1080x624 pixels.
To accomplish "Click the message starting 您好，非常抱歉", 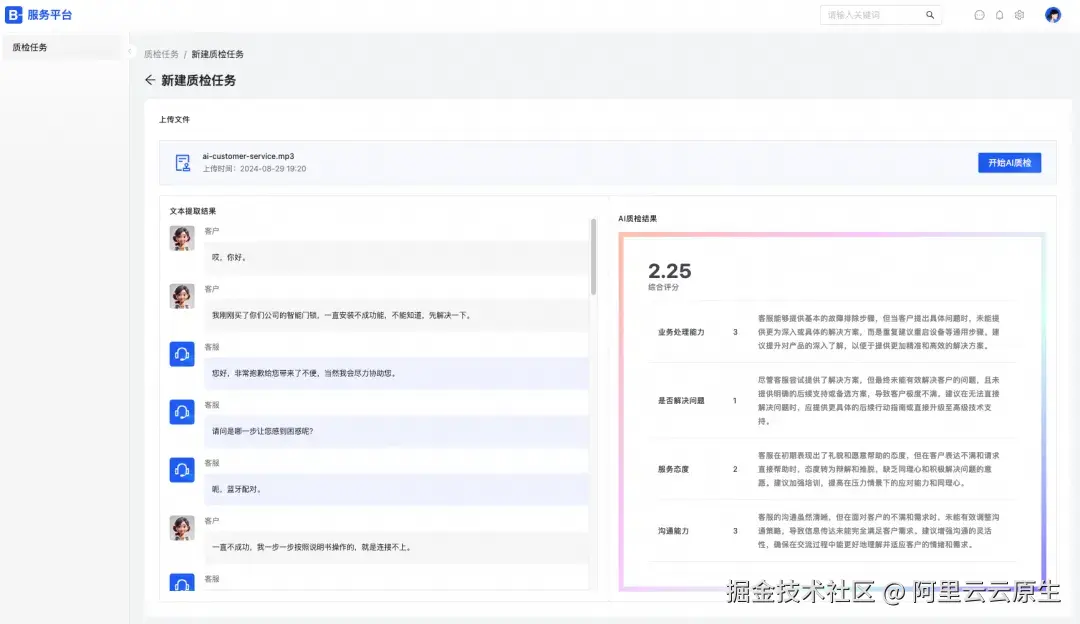I will (396, 373).
